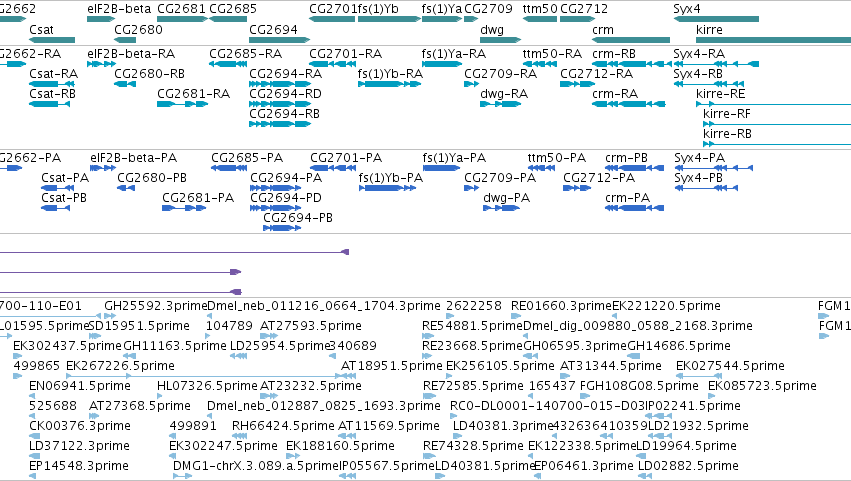Click the eIF2B-beta-RA transcript label
The width and height of the screenshot is (851, 481).
click(131, 54)
